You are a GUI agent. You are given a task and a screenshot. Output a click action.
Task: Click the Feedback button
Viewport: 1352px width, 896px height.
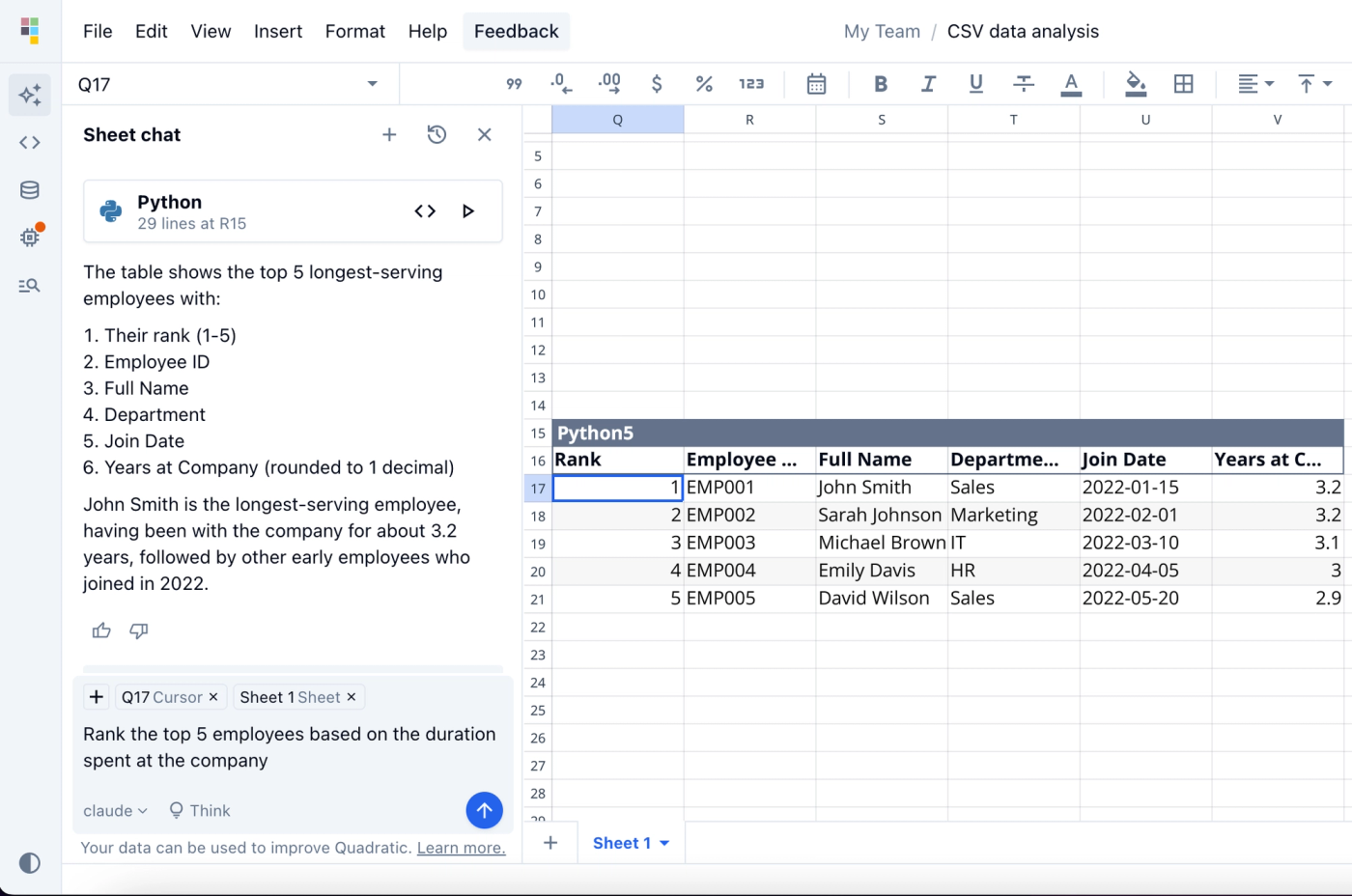pyautogui.click(x=517, y=31)
